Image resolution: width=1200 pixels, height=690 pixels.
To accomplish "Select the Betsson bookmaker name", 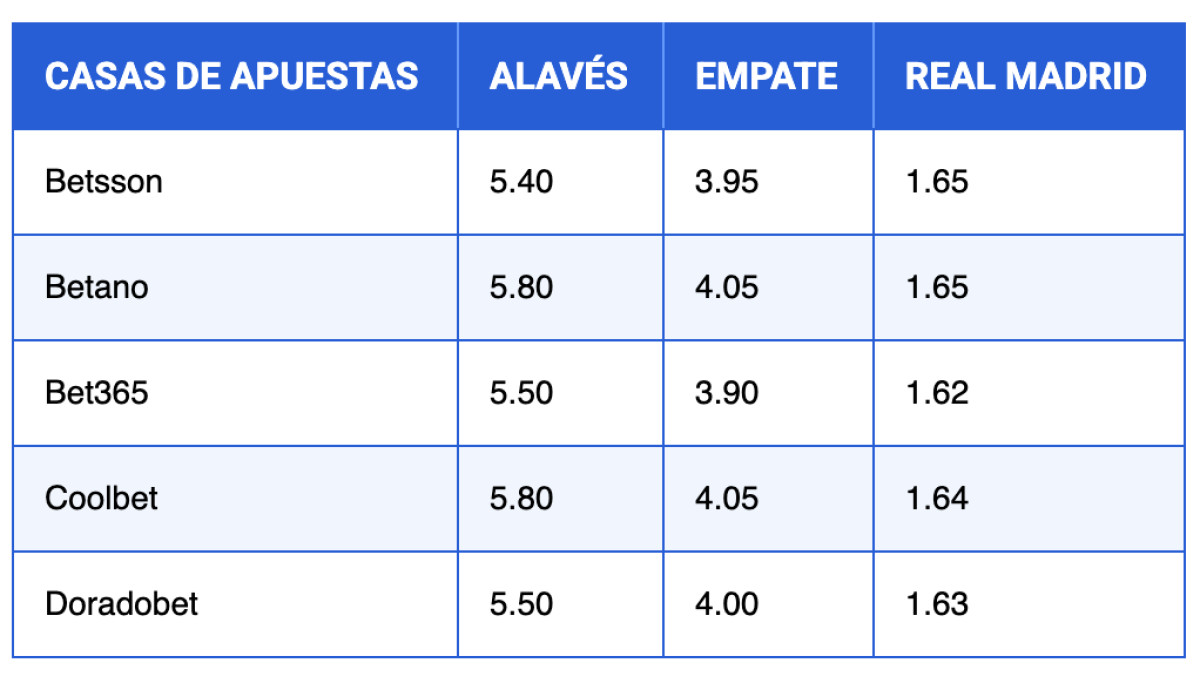I will point(104,182).
